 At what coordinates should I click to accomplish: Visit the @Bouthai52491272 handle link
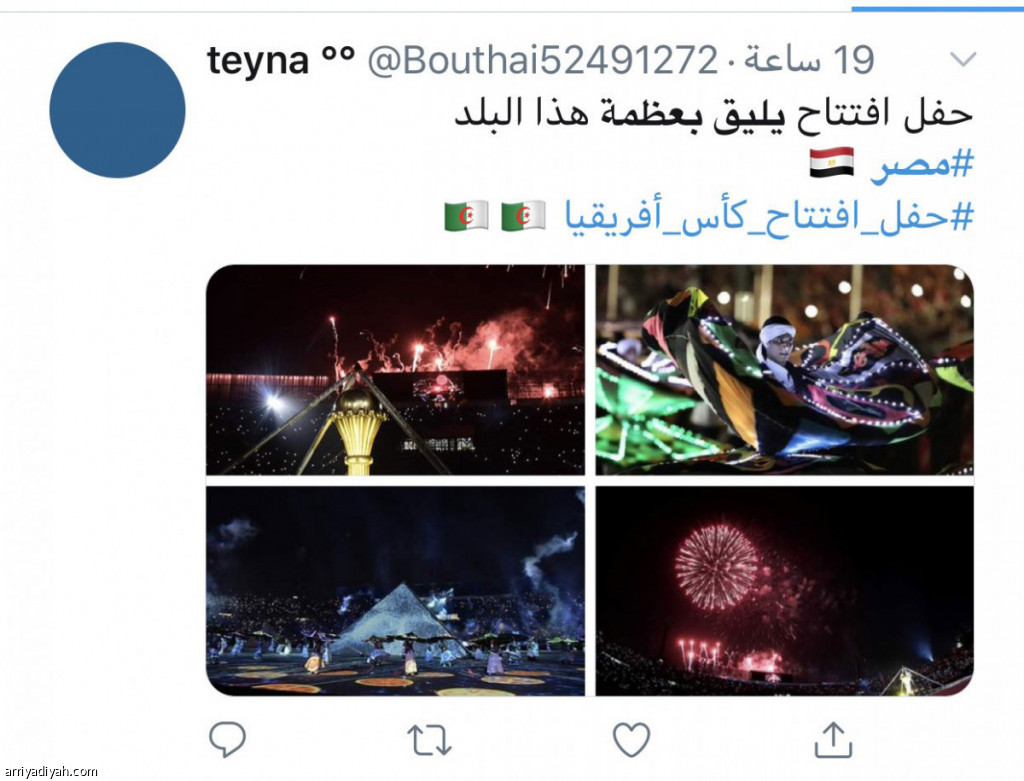[543, 60]
